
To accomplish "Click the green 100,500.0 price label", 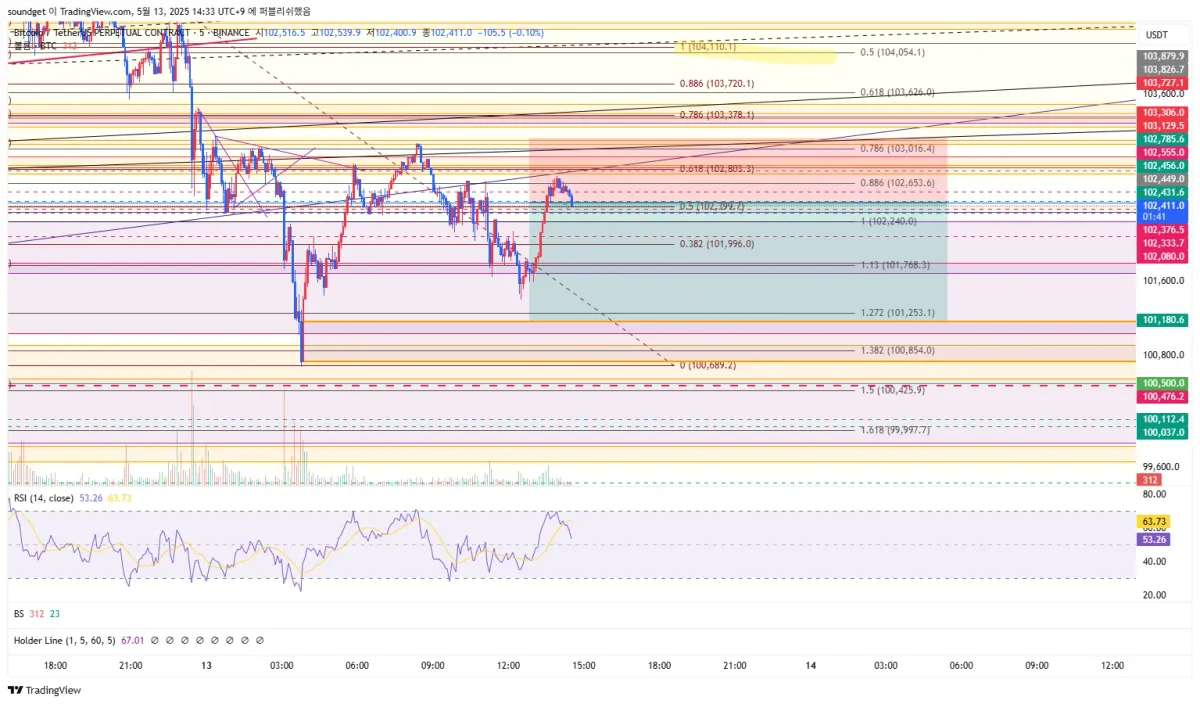I will coord(1163,383).
